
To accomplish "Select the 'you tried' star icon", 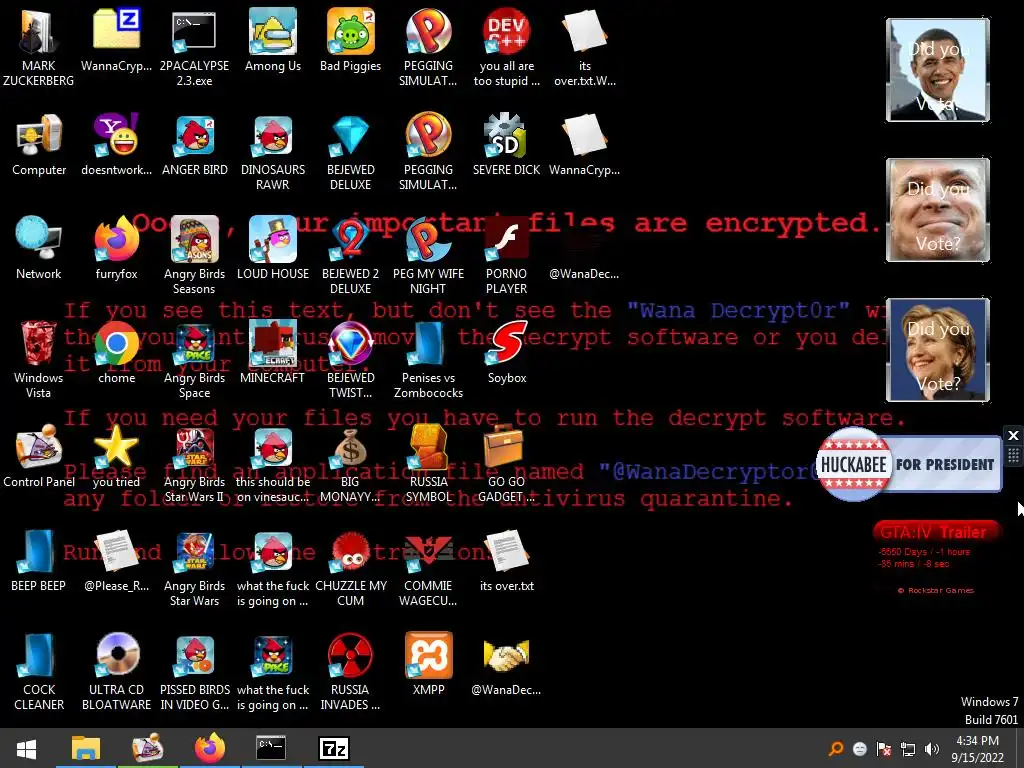I will [116, 456].
